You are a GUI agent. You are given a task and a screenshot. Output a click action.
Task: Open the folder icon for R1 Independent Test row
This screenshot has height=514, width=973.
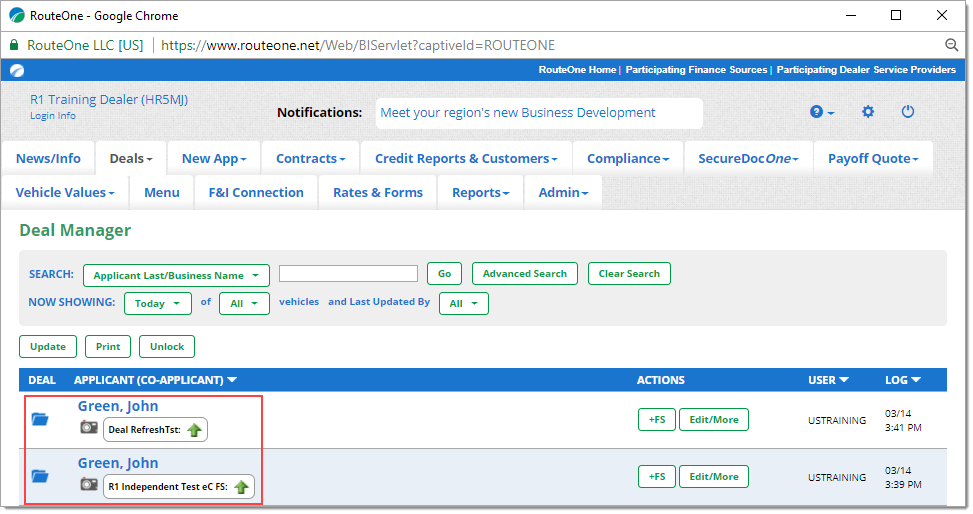click(40, 476)
